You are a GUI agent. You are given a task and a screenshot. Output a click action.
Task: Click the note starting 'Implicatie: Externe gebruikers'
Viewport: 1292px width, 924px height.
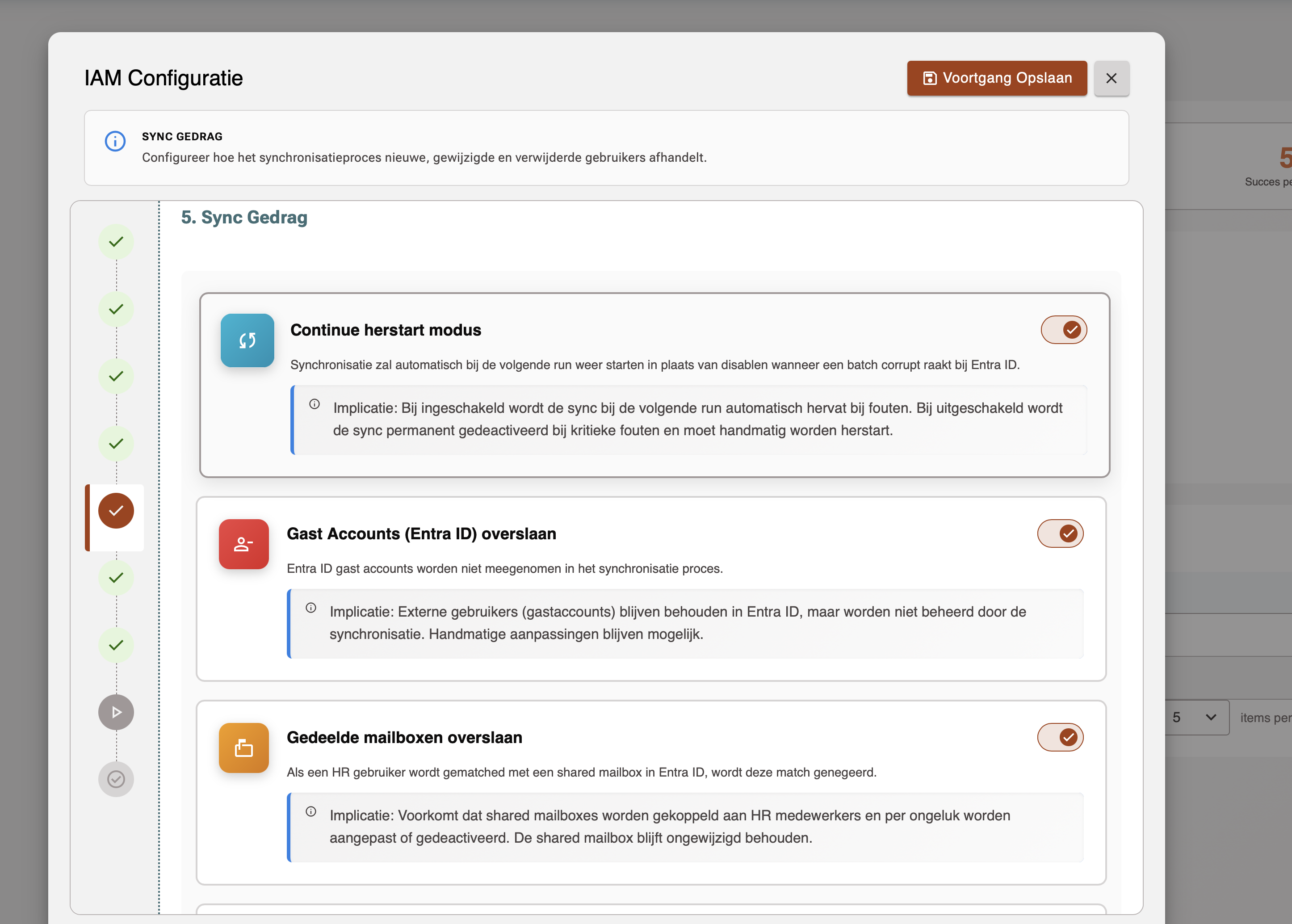click(678, 623)
